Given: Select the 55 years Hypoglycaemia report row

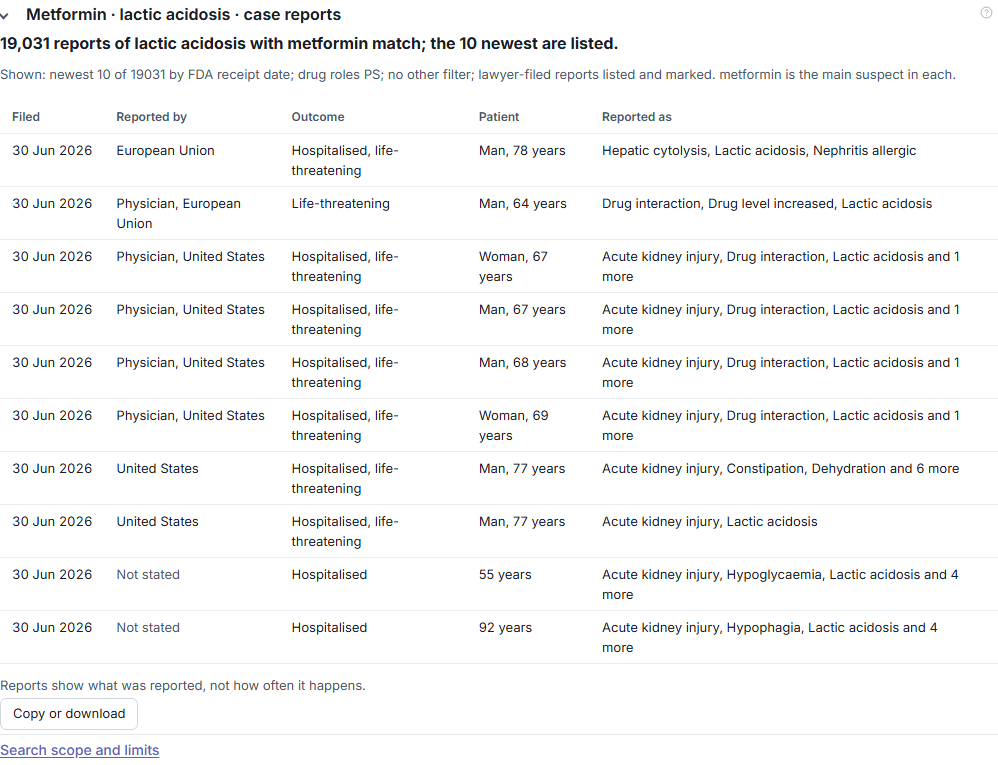Looking at the screenshot, I should [499, 584].
